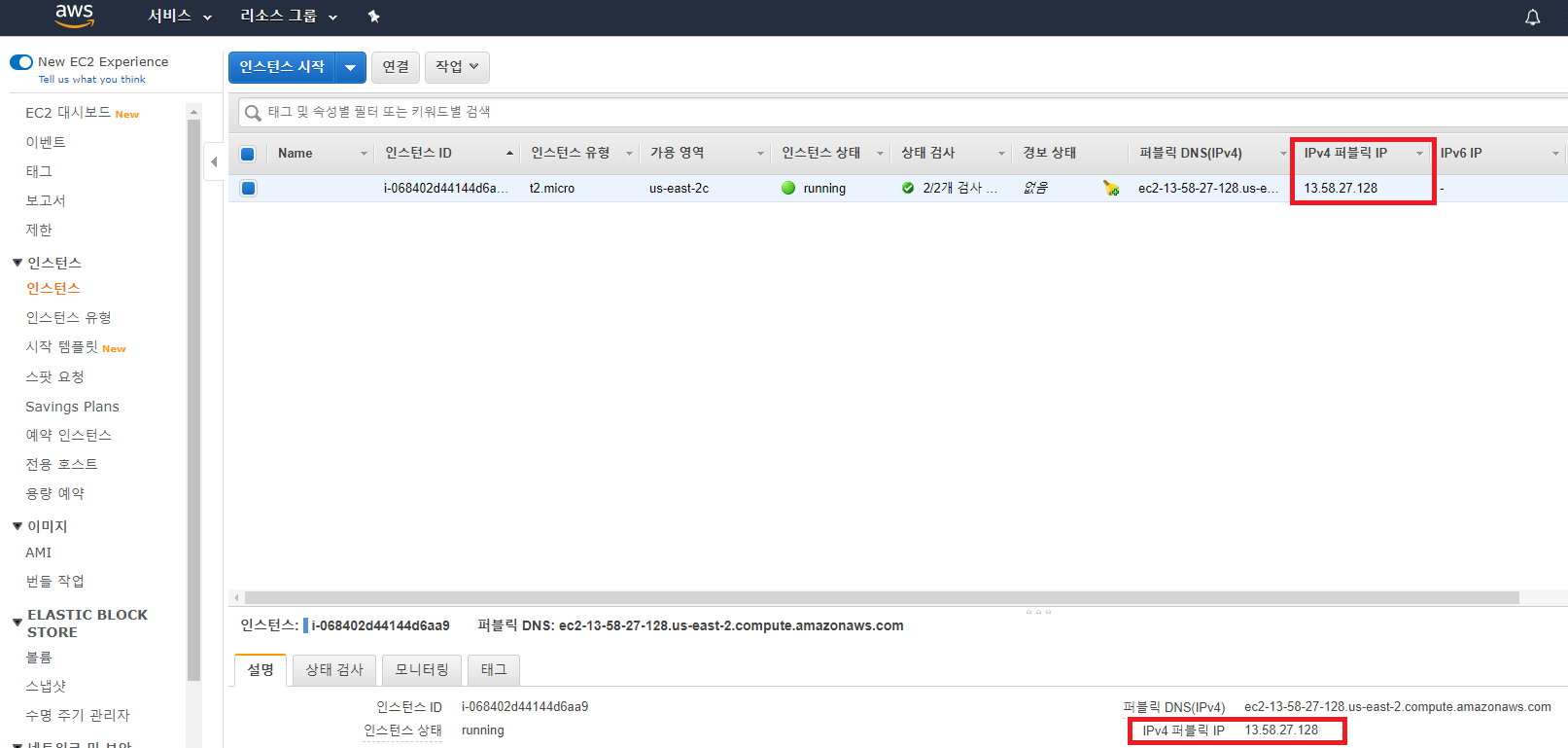Open the 가용 영역 column dropdown arrow
The image size is (1568, 748).
[x=760, y=154]
